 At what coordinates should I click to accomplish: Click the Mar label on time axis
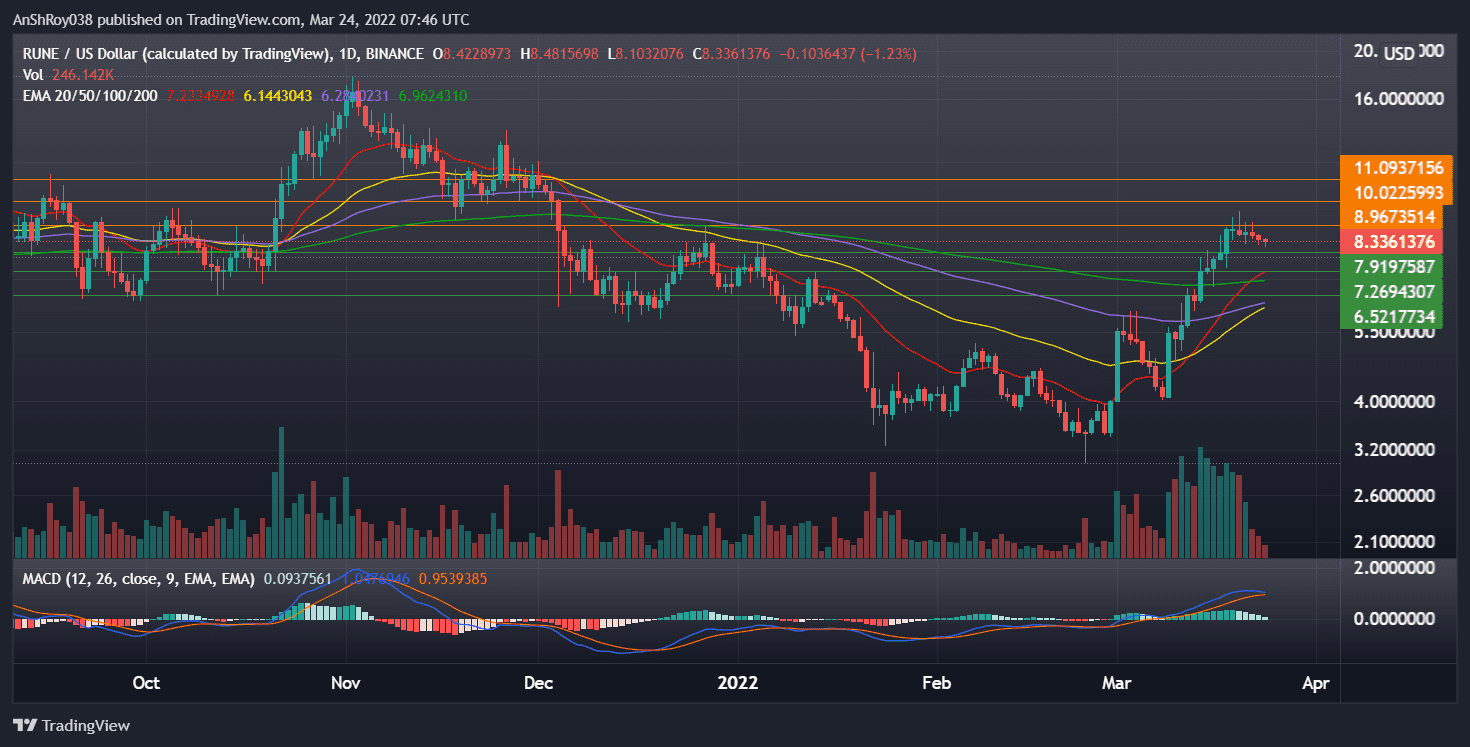tap(1116, 683)
